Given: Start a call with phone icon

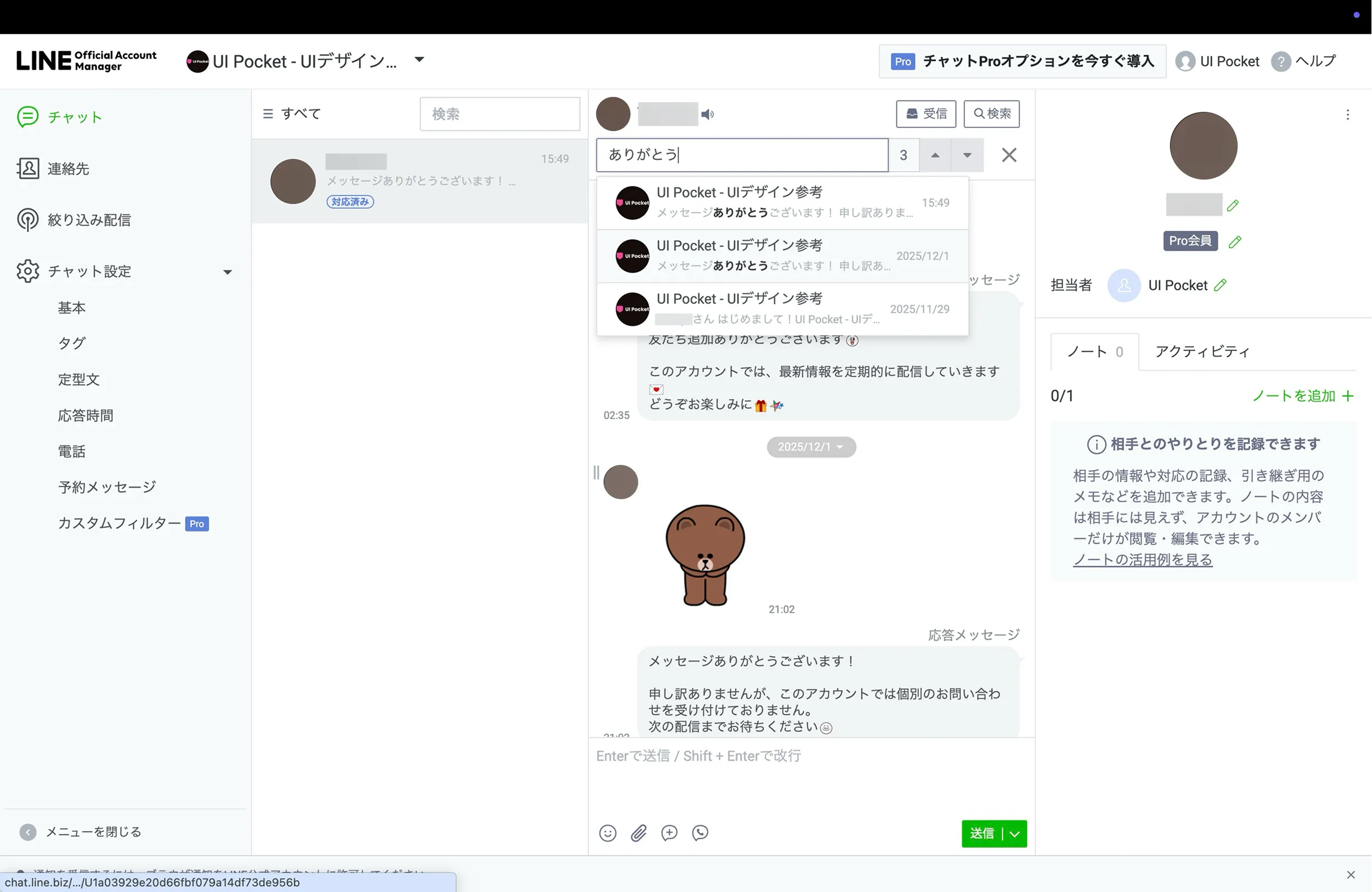Looking at the screenshot, I should pyautogui.click(x=700, y=833).
